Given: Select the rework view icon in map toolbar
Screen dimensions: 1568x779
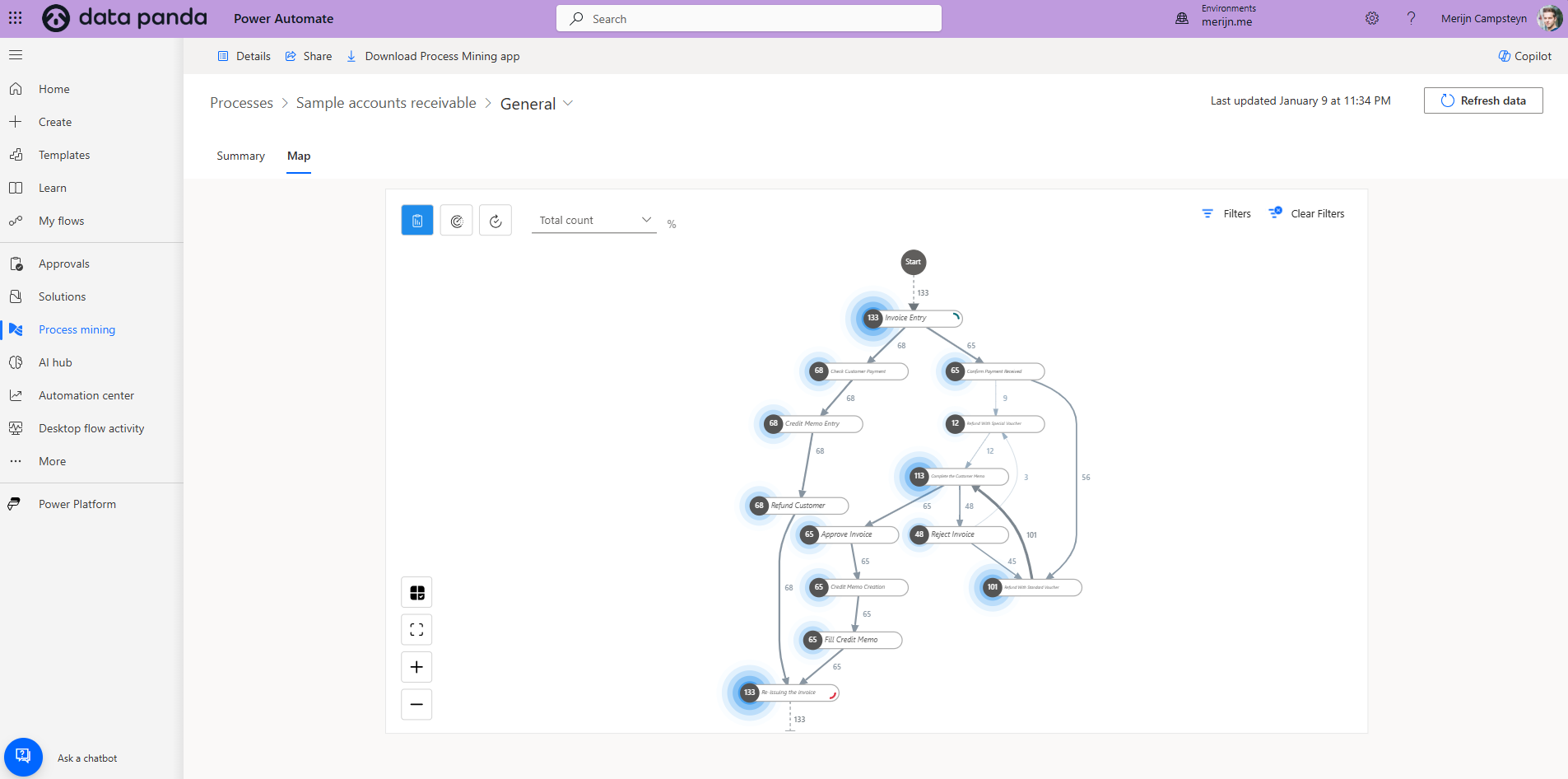Looking at the screenshot, I should coord(496,221).
